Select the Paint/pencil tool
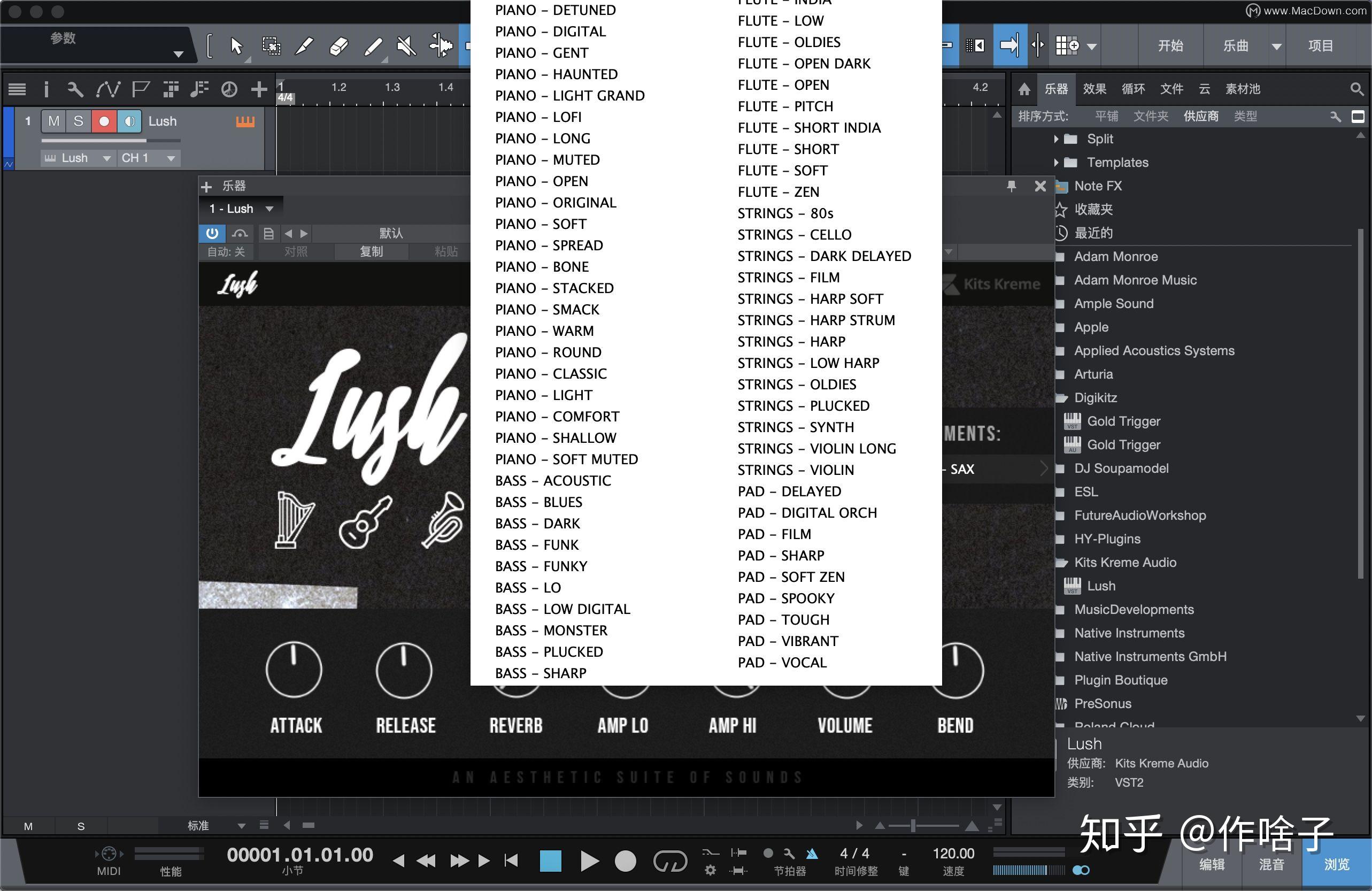Viewport: 1372px width, 891px height. [374, 45]
